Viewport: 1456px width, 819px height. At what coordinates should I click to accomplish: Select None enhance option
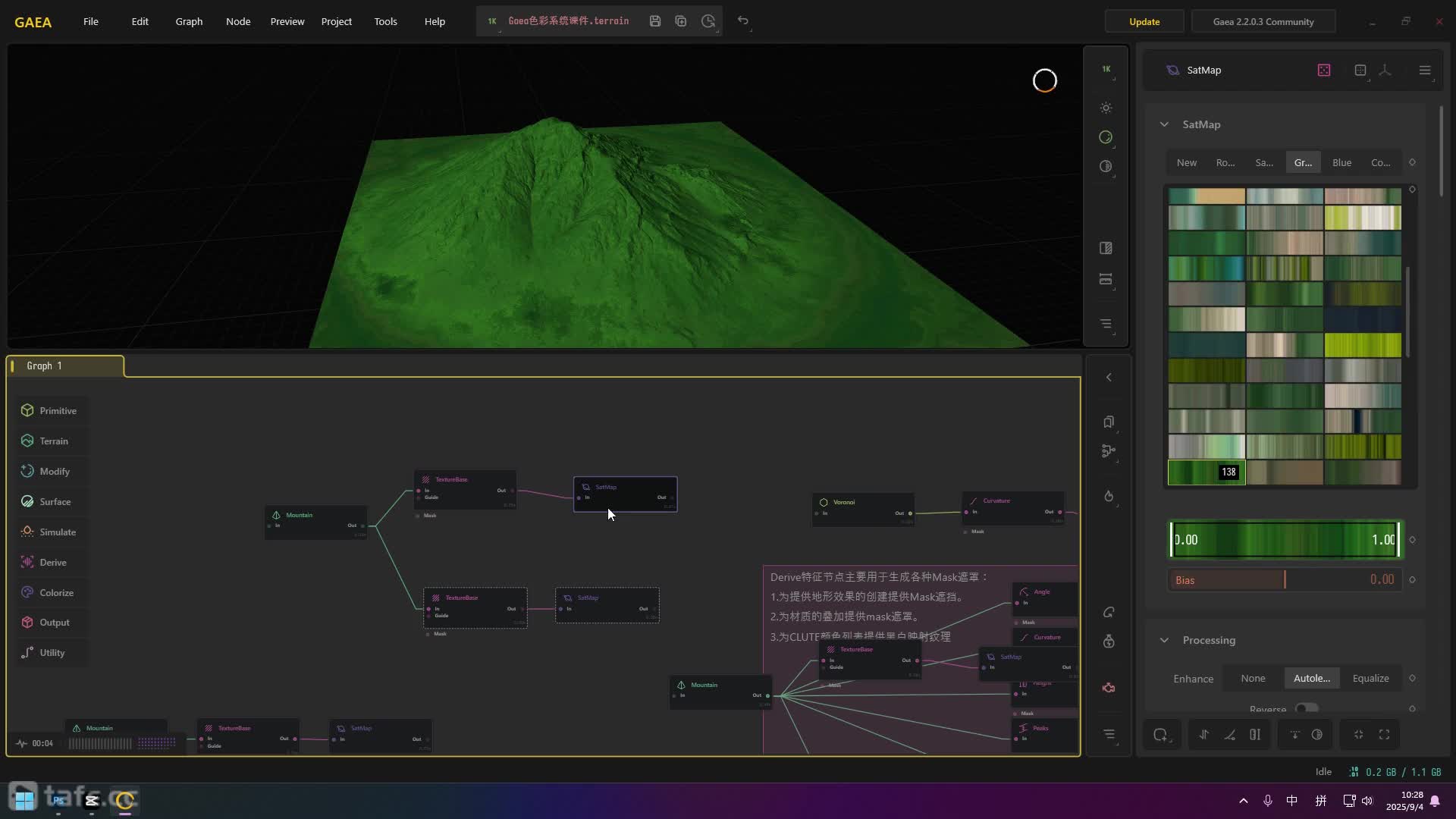[1253, 678]
